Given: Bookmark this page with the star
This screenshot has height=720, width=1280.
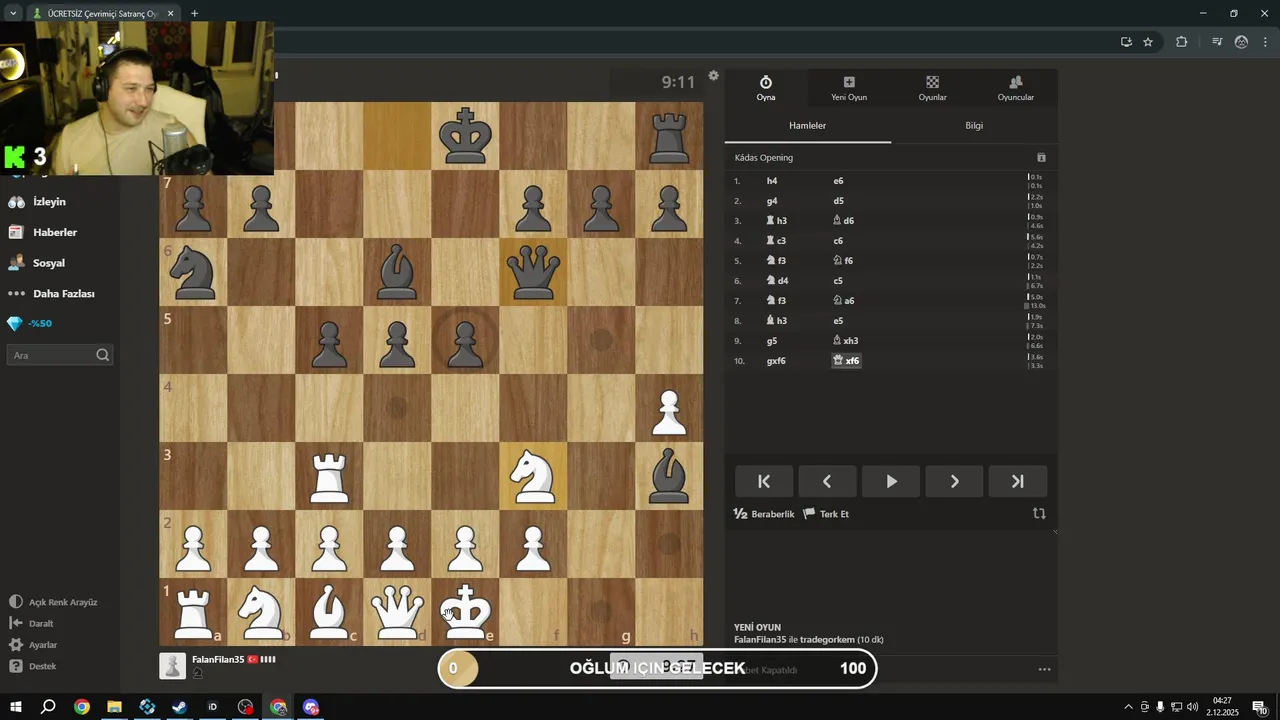Looking at the screenshot, I should tap(1148, 42).
